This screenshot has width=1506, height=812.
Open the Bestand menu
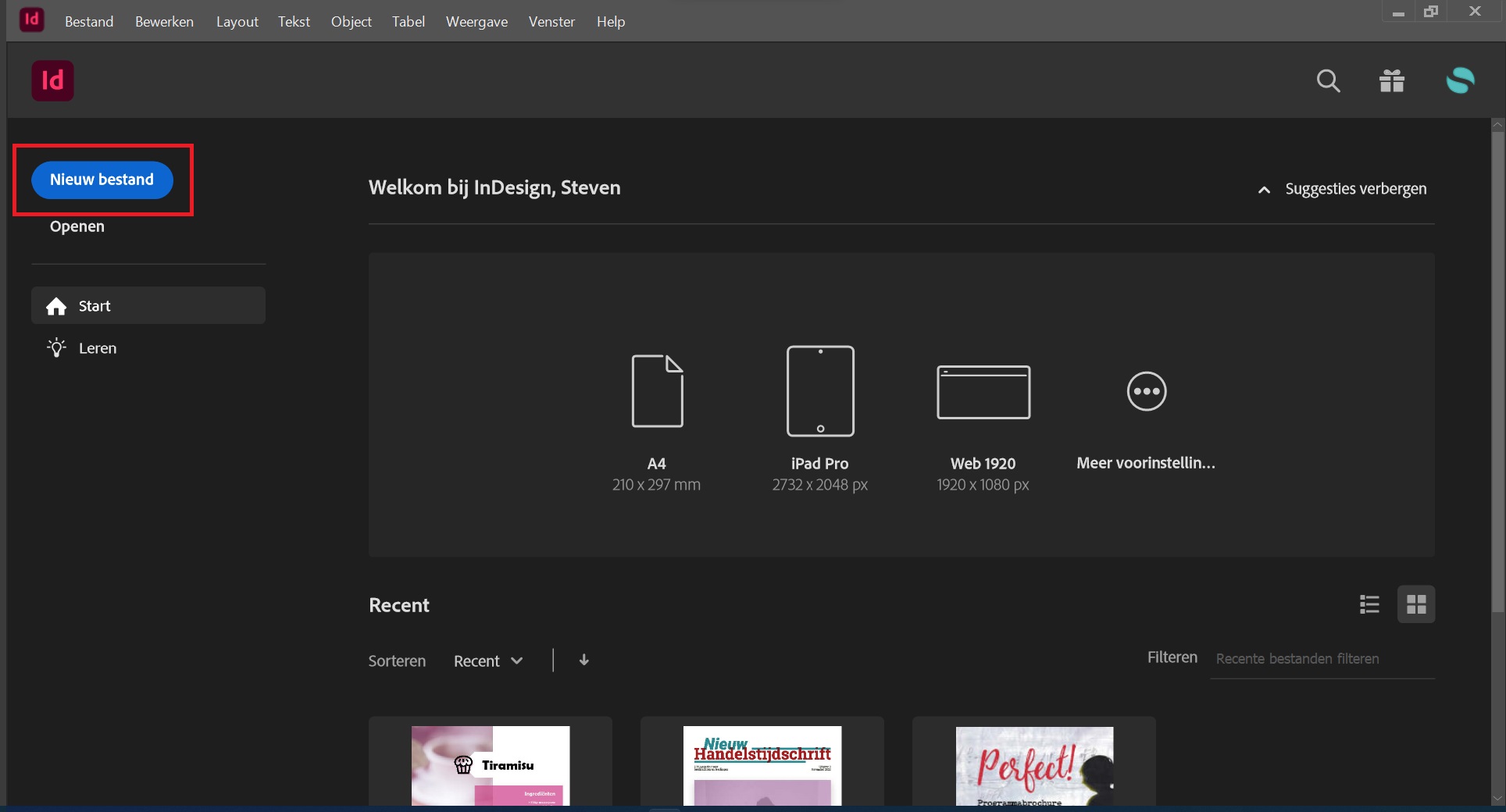click(x=89, y=21)
